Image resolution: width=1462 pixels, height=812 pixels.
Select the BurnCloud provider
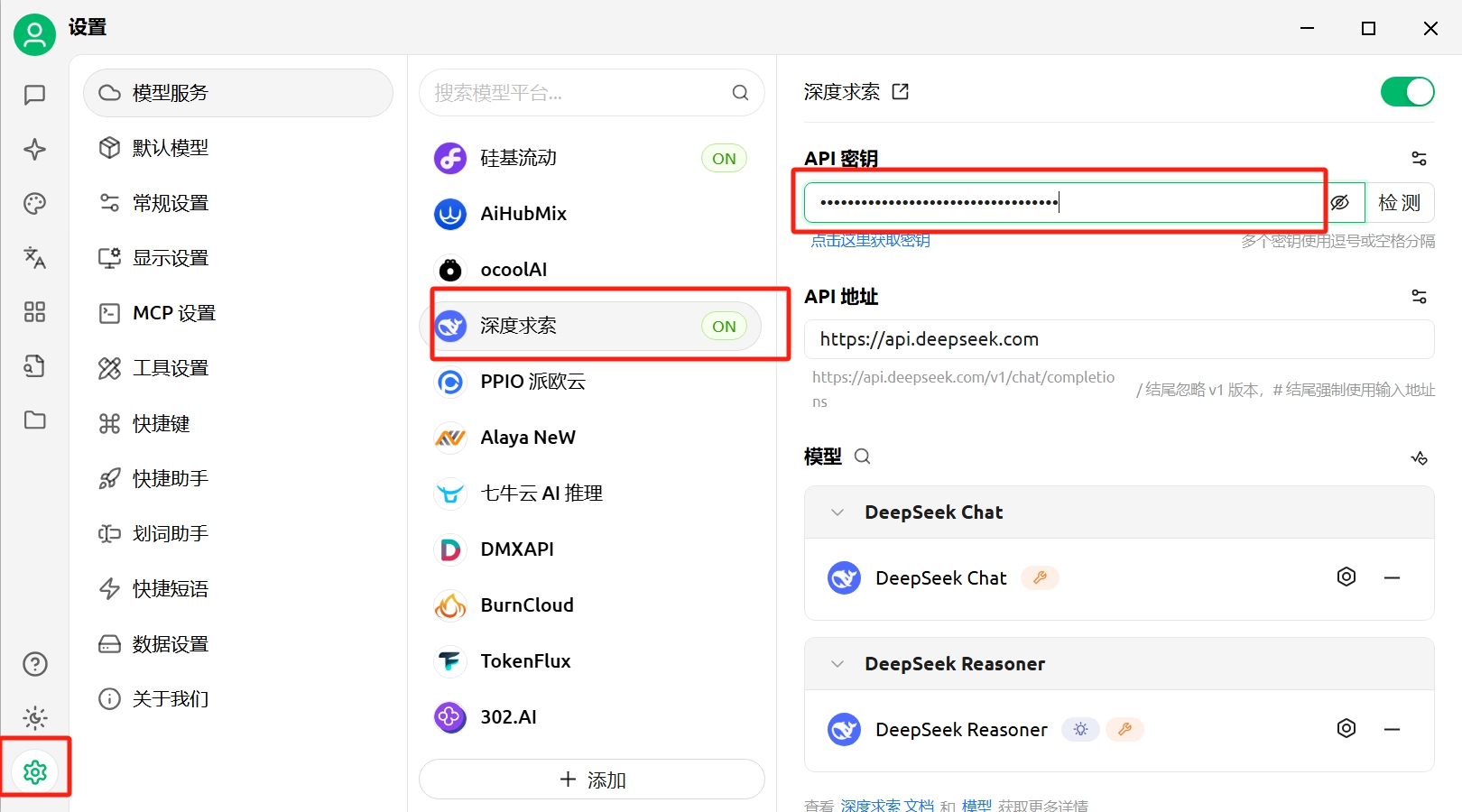pyautogui.click(x=592, y=605)
